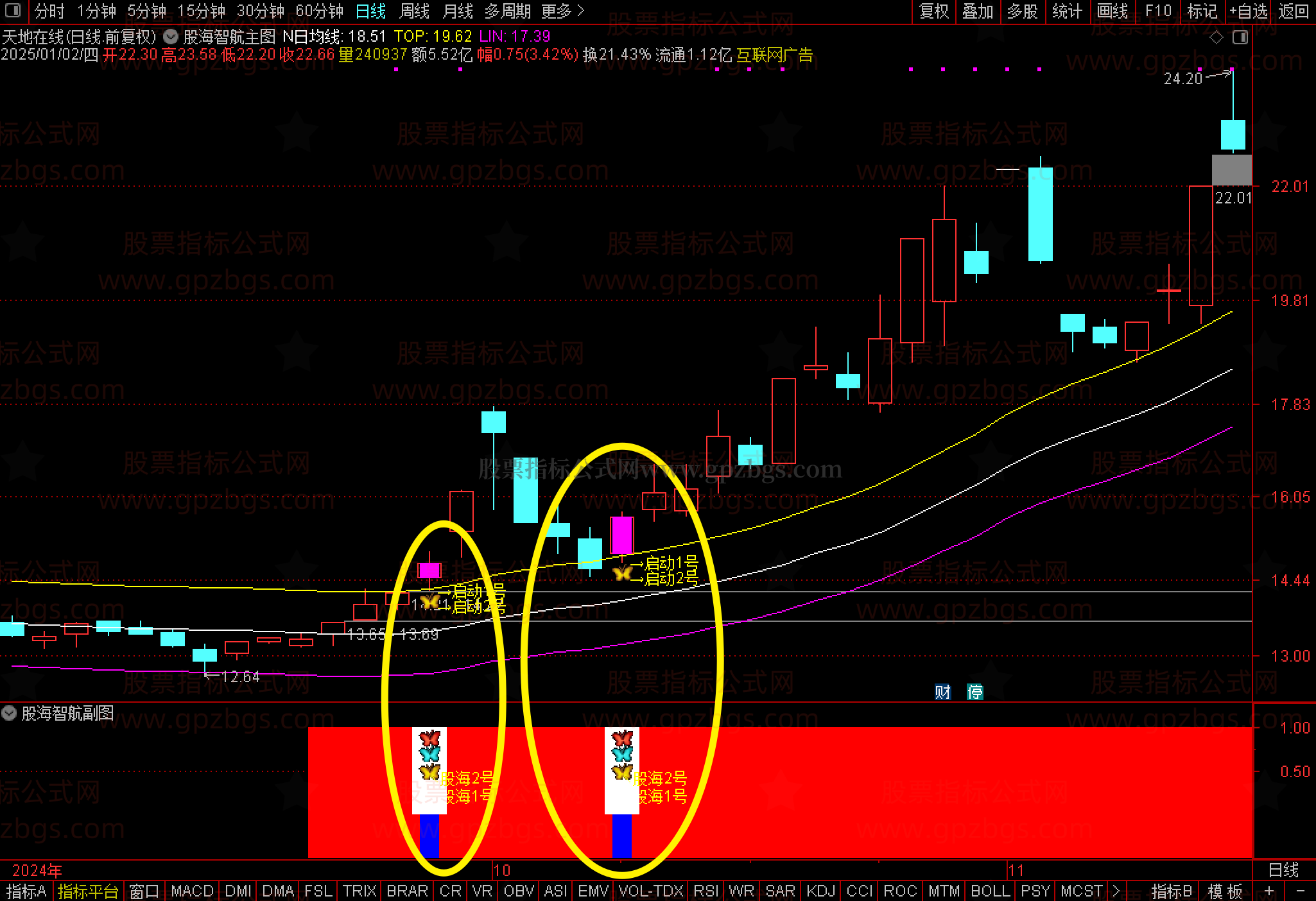
Task: Click the gray 22.01 price marker on the price axis
Action: [x=1231, y=170]
